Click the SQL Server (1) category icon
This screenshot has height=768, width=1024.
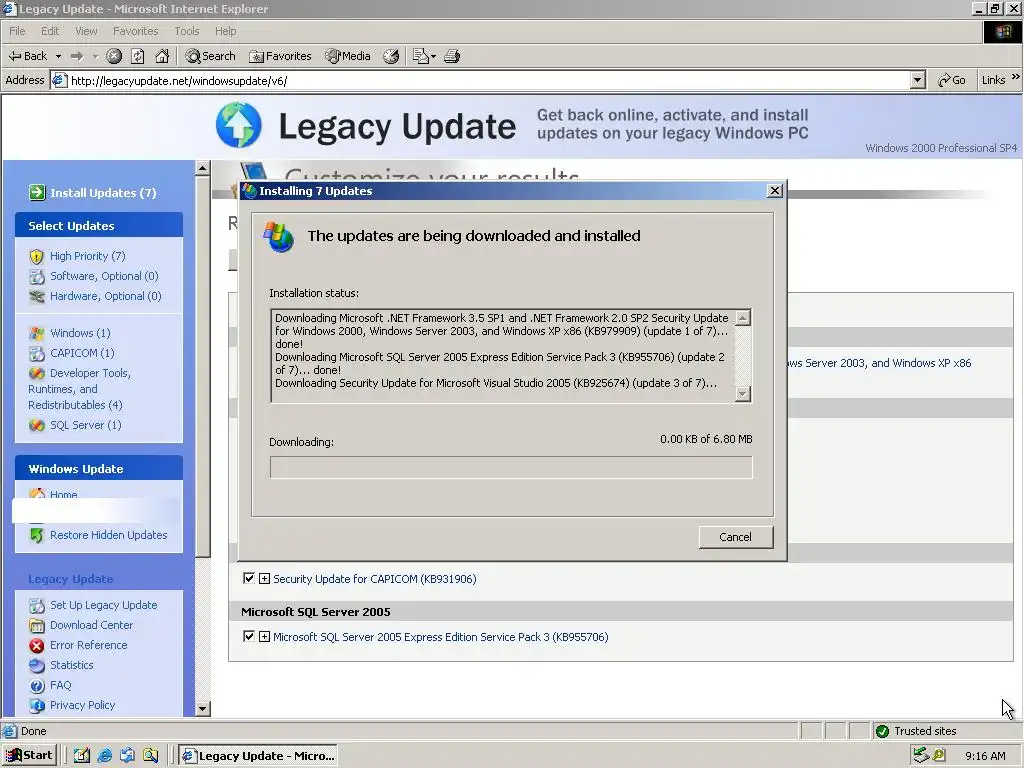(37, 425)
